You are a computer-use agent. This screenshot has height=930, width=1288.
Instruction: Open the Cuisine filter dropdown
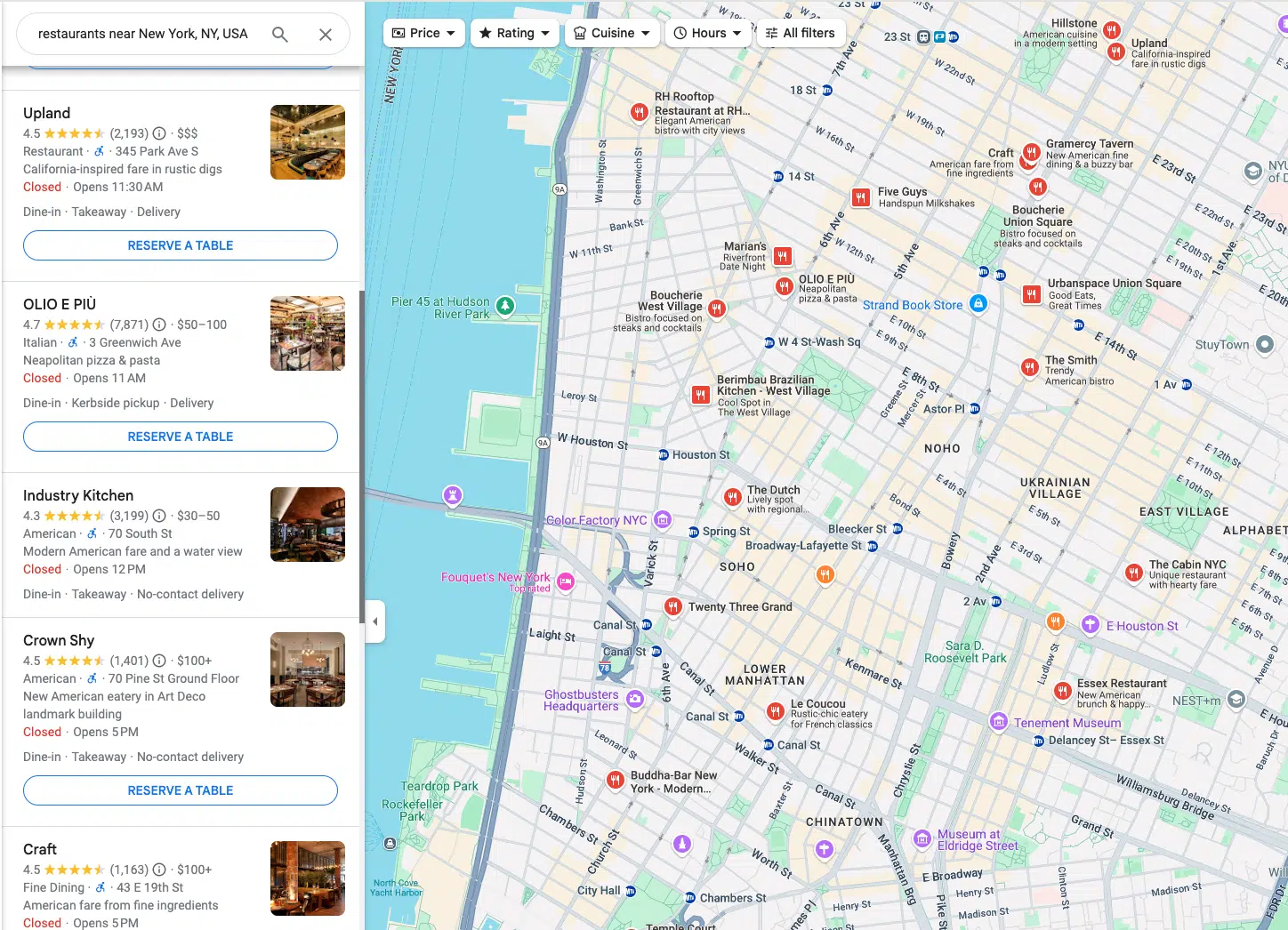coord(612,33)
